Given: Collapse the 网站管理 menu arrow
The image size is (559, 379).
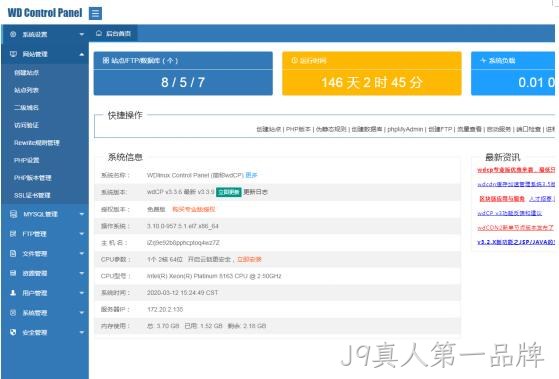Looking at the screenshot, I should tap(82, 54).
